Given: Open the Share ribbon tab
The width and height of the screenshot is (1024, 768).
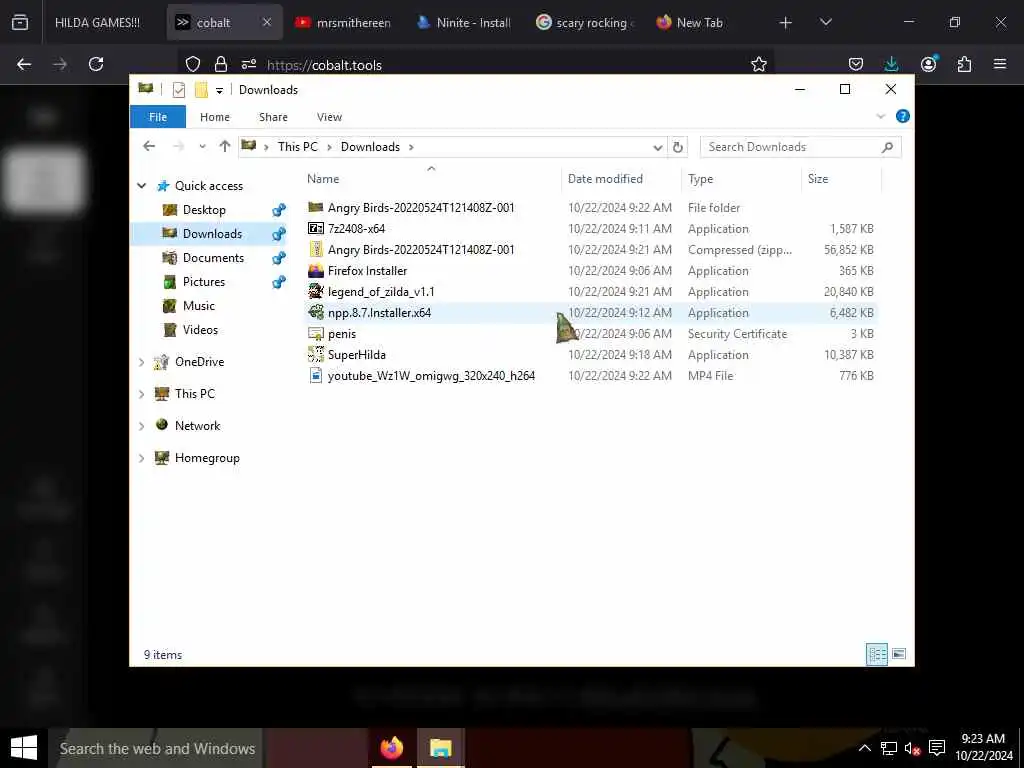Looking at the screenshot, I should pyautogui.click(x=273, y=117).
